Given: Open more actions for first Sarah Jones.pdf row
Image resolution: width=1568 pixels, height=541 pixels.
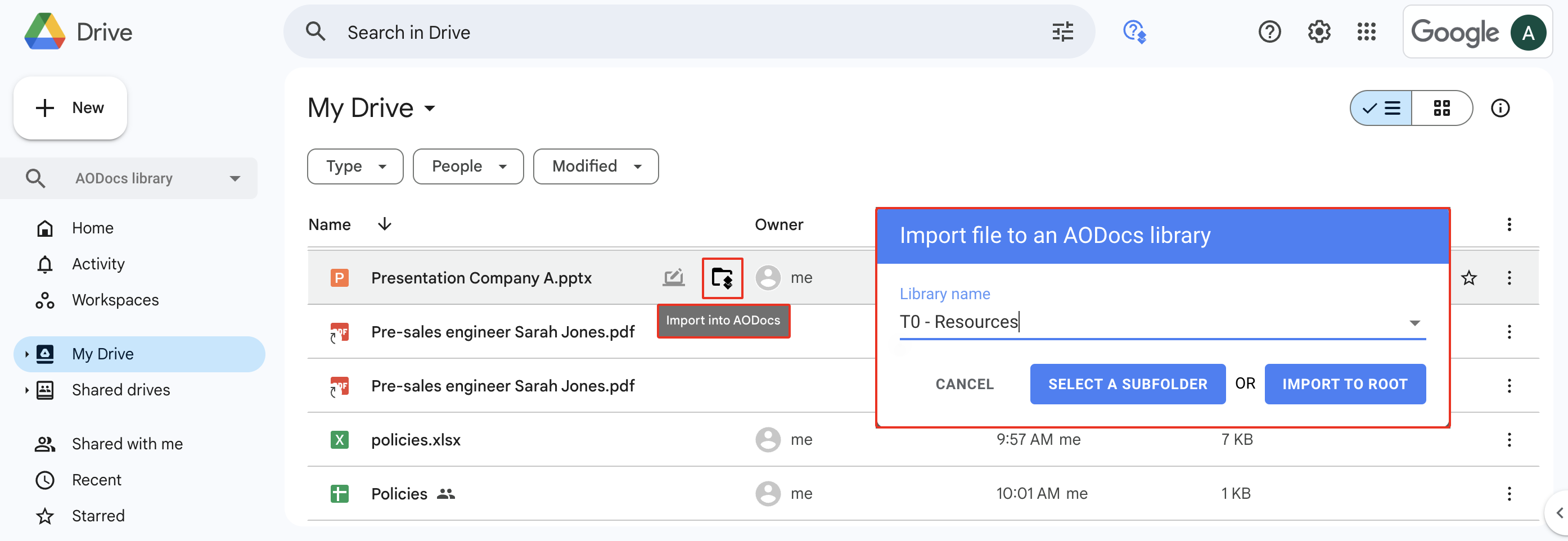Looking at the screenshot, I should coord(1509,332).
